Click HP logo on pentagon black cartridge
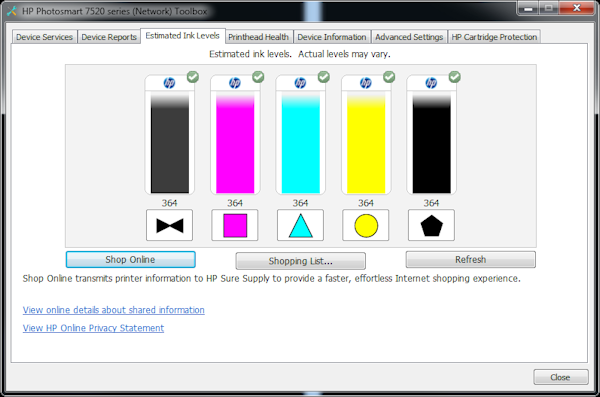This screenshot has height=397, width=600. pyautogui.click(x=431, y=83)
